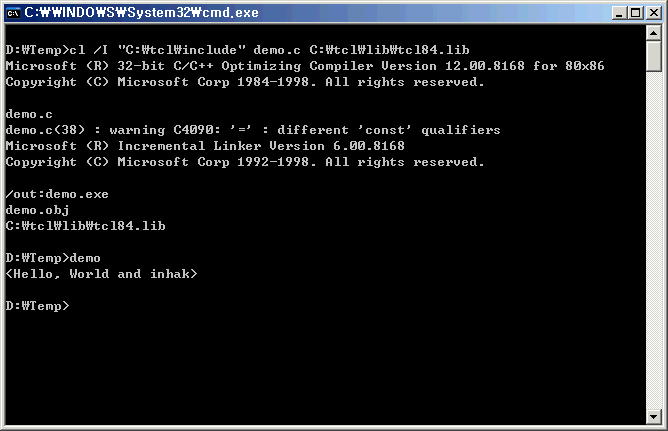Click the cl compile command line
Screen dimensions: 668x431
[237, 50]
